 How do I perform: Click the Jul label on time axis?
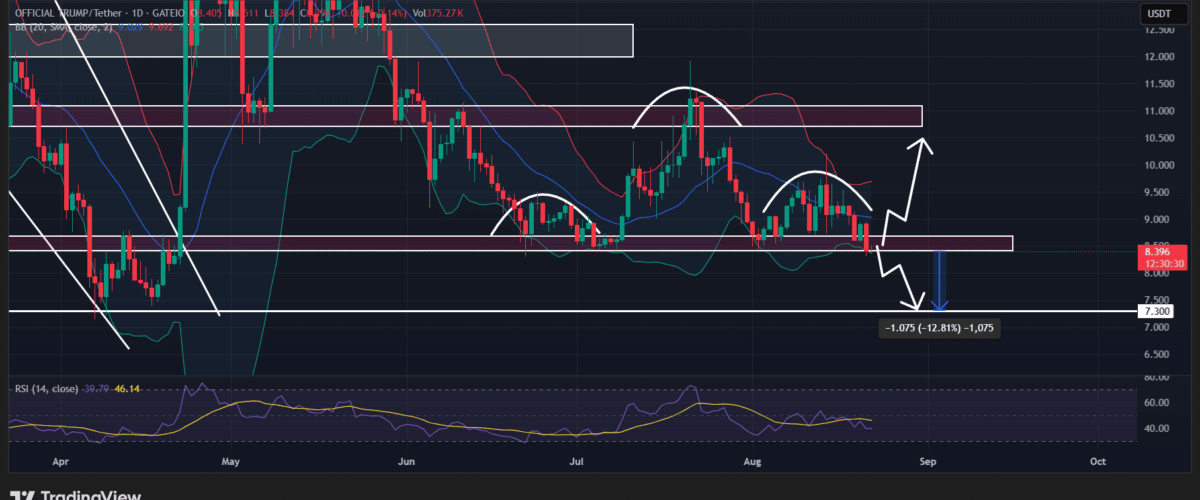[x=577, y=462]
